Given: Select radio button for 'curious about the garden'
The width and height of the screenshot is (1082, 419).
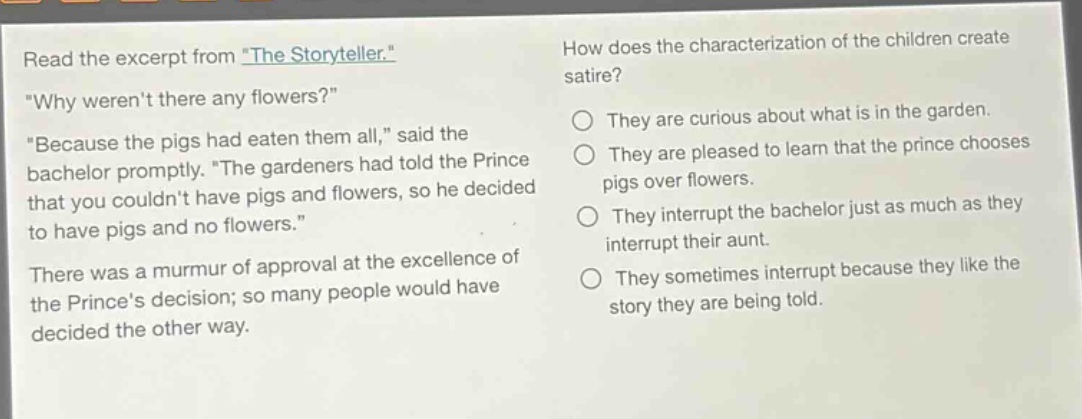Looking at the screenshot, I should tap(583, 124).
